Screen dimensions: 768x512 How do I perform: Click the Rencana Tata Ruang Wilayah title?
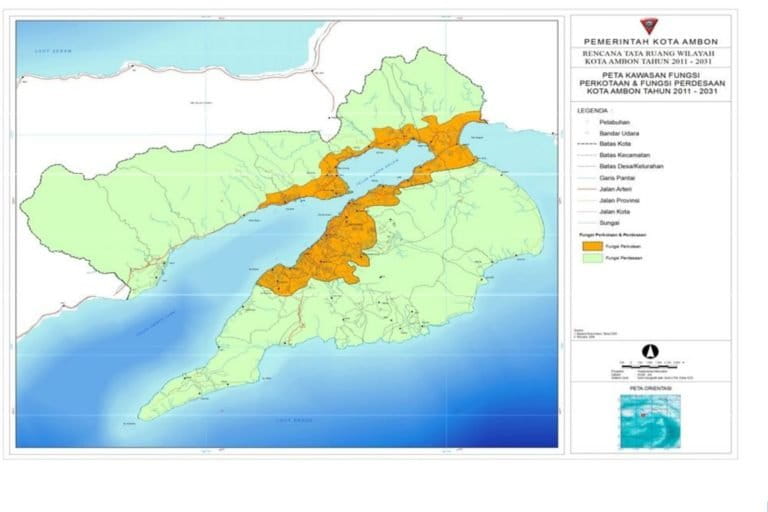[x=657, y=59]
